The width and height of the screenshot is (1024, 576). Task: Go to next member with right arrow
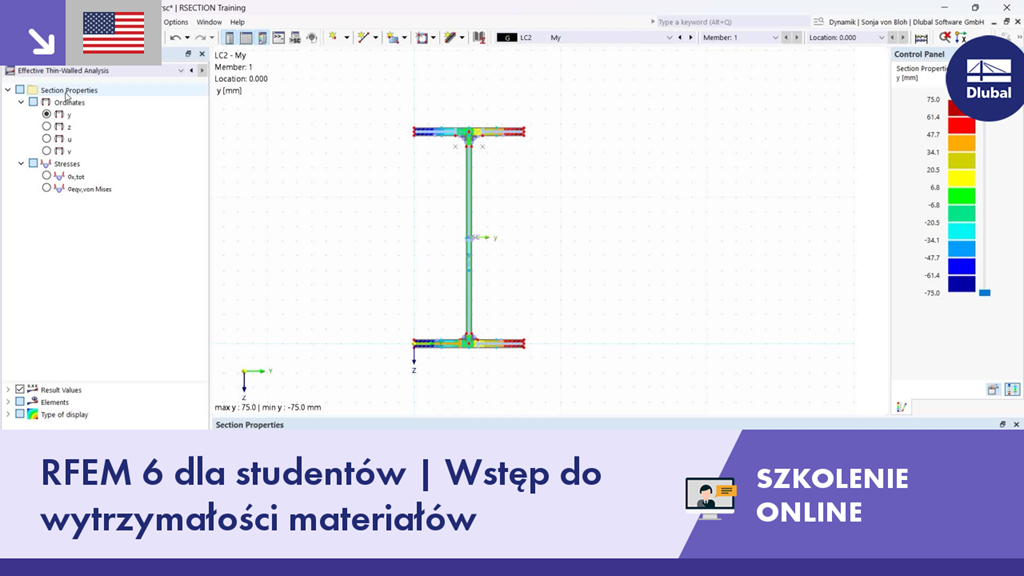tap(796, 38)
